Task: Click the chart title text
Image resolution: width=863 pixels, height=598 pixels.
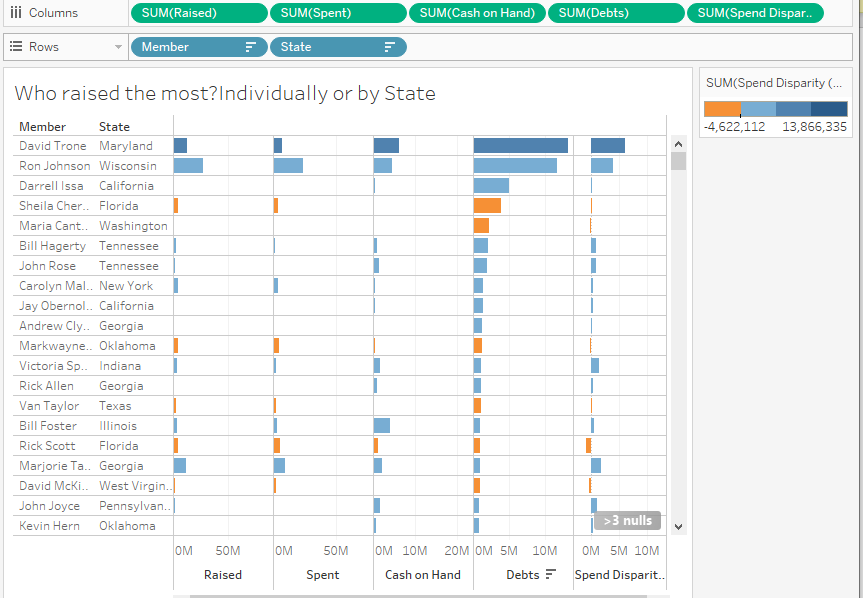Action: [x=225, y=94]
